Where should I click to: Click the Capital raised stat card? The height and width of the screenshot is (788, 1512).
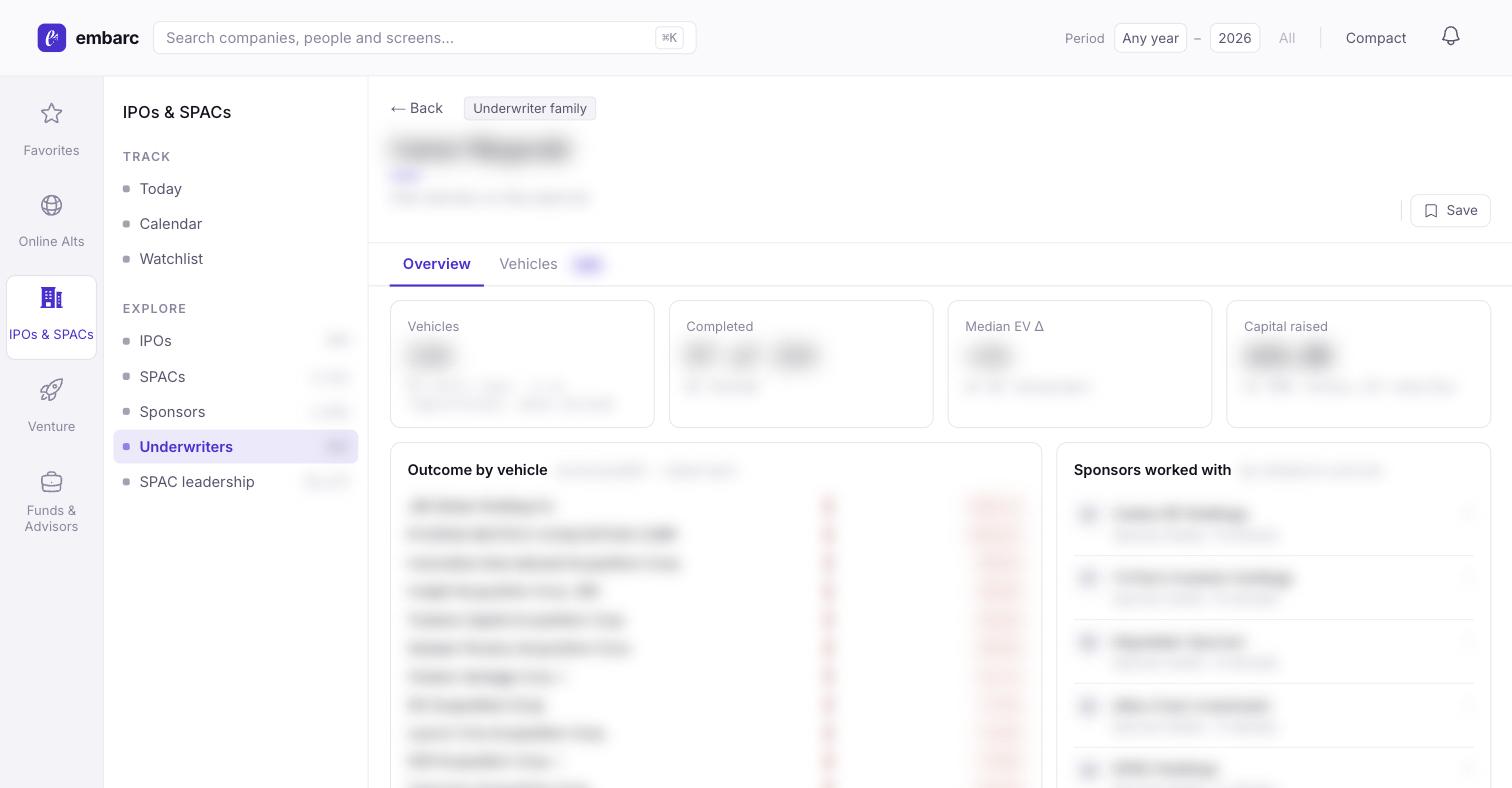pyautogui.click(x=1358, y=364)
